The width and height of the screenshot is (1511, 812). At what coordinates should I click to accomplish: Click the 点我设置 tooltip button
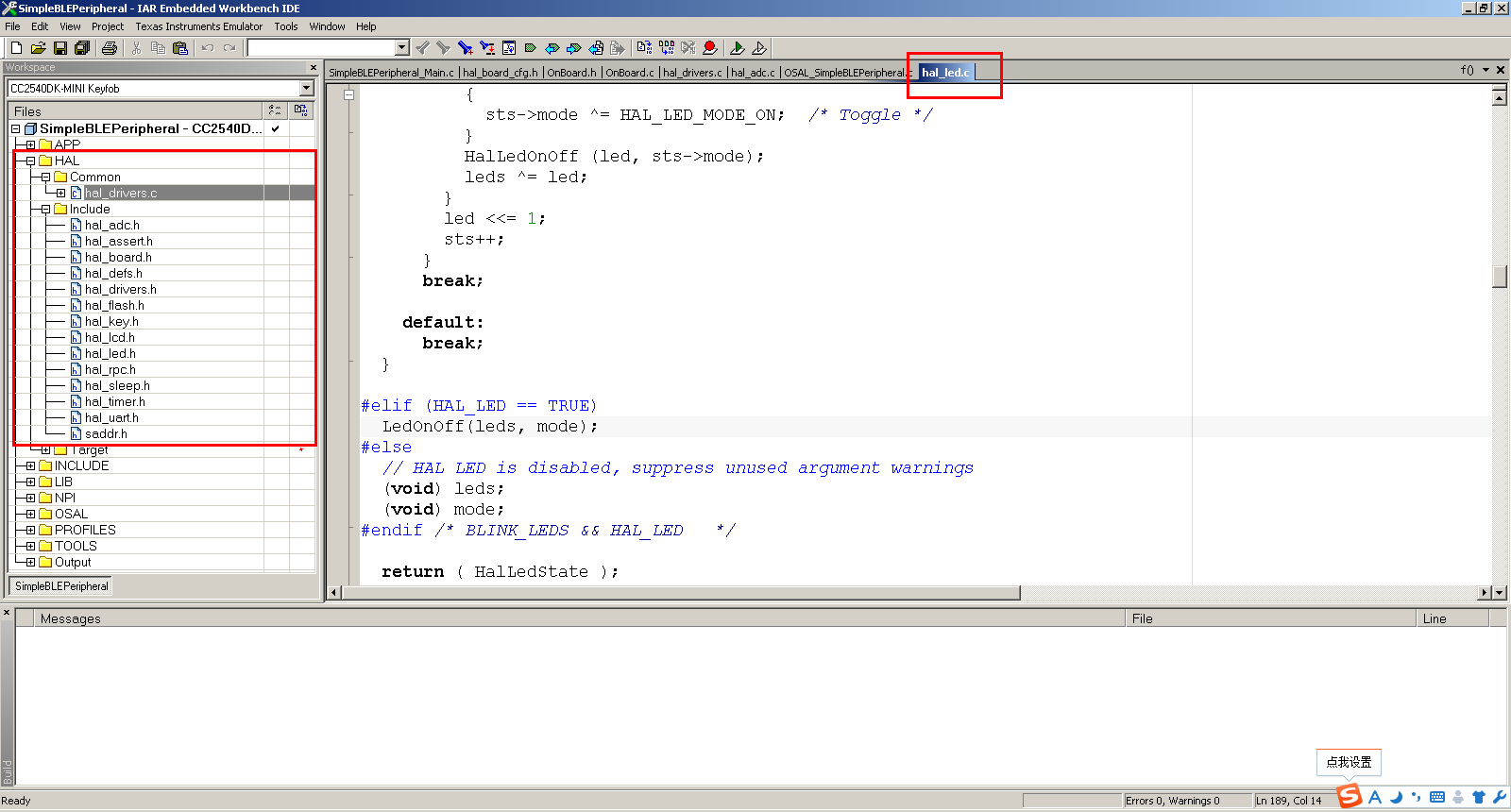point(1349,762)
